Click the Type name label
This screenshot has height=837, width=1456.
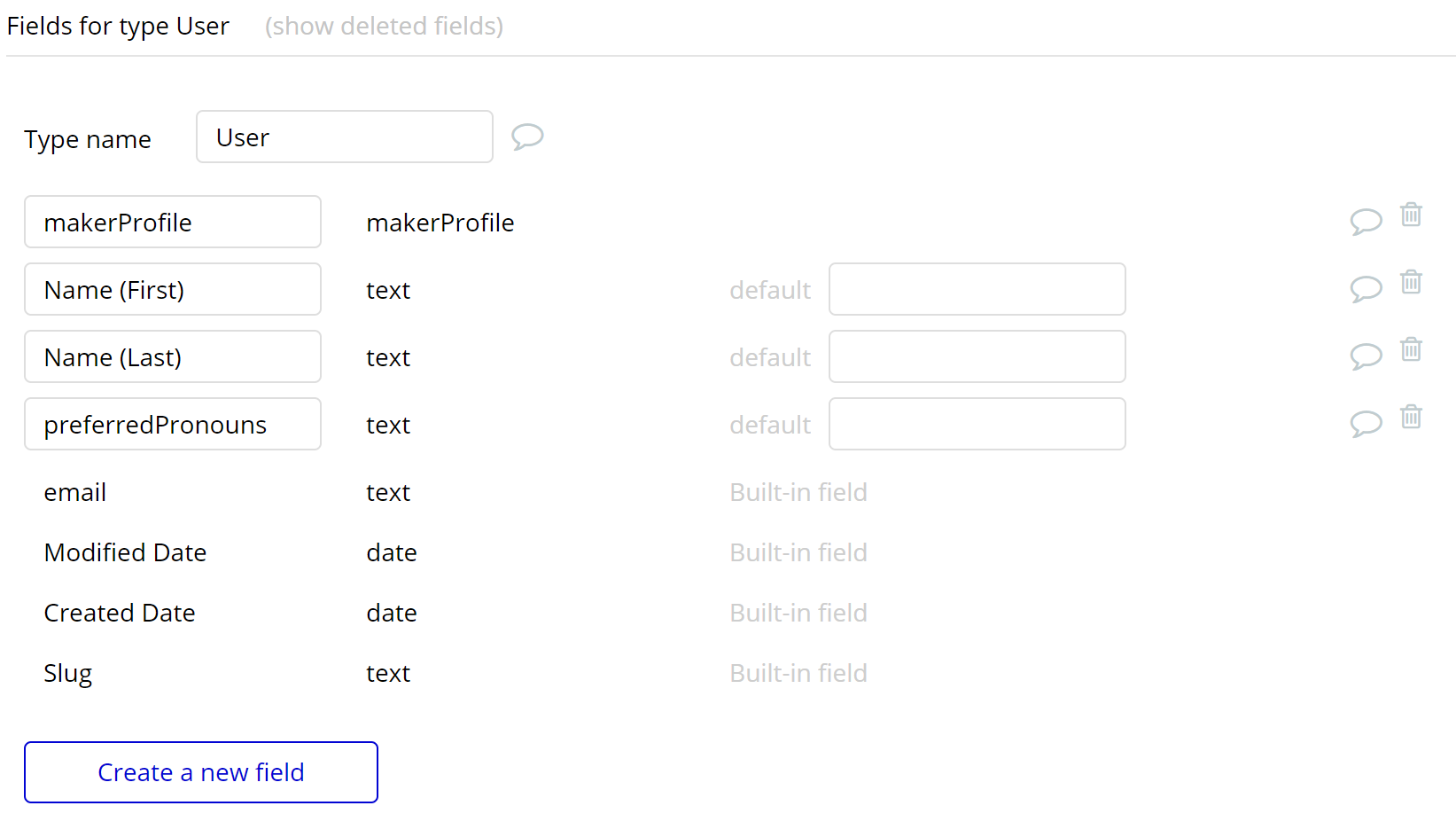(88, 139)
